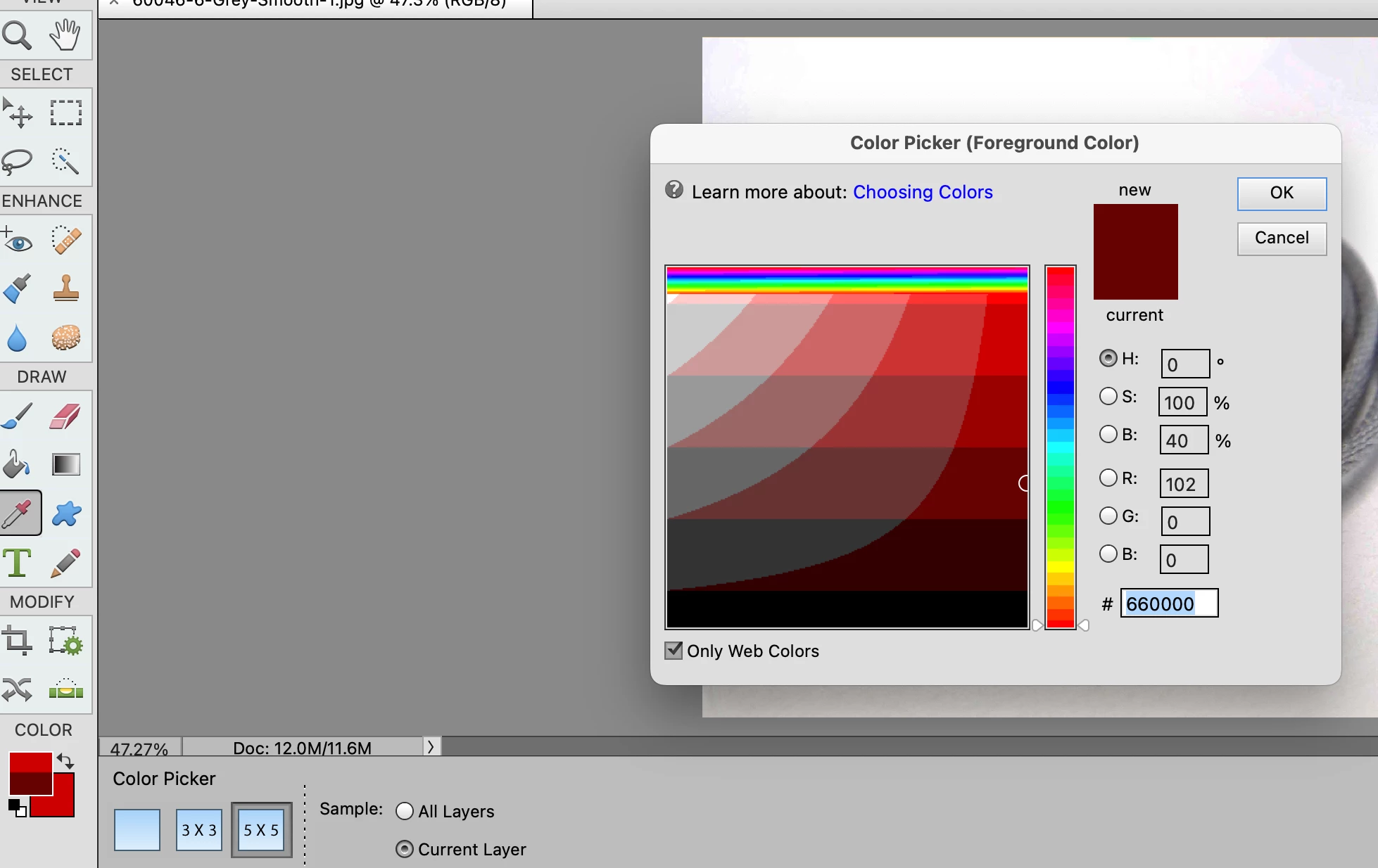Uncheck Only Web Colors checkbox

tap(674, 651)
